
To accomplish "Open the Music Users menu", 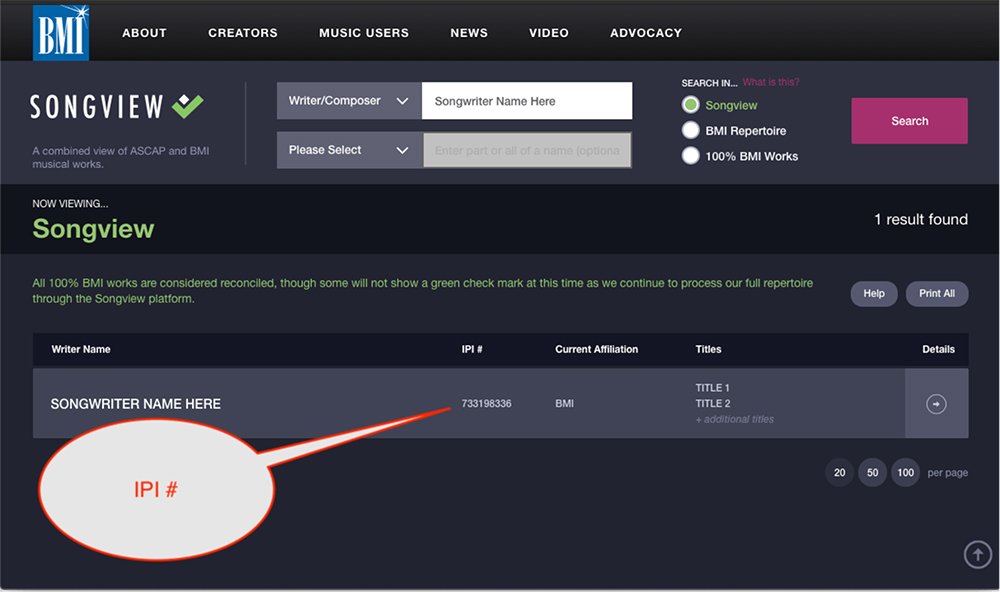I will [x=364, y=33].
